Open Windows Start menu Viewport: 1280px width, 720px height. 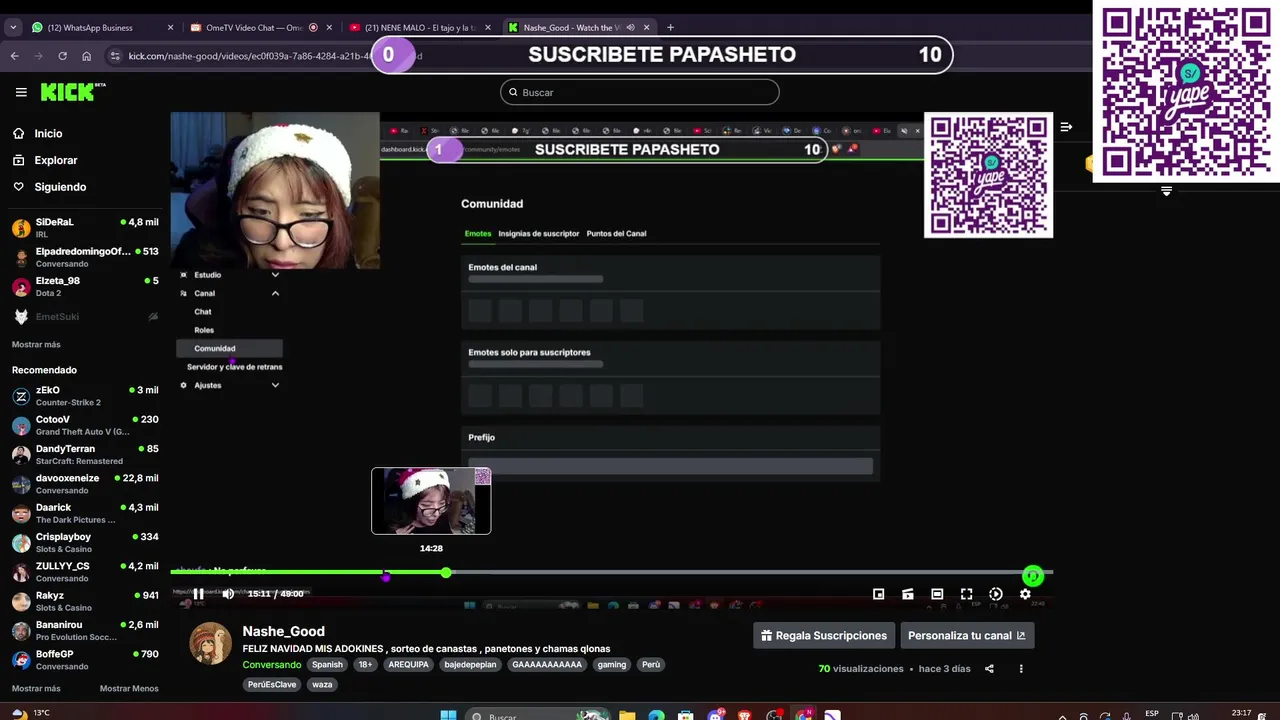pyautogui.click(x=449, y=716)
